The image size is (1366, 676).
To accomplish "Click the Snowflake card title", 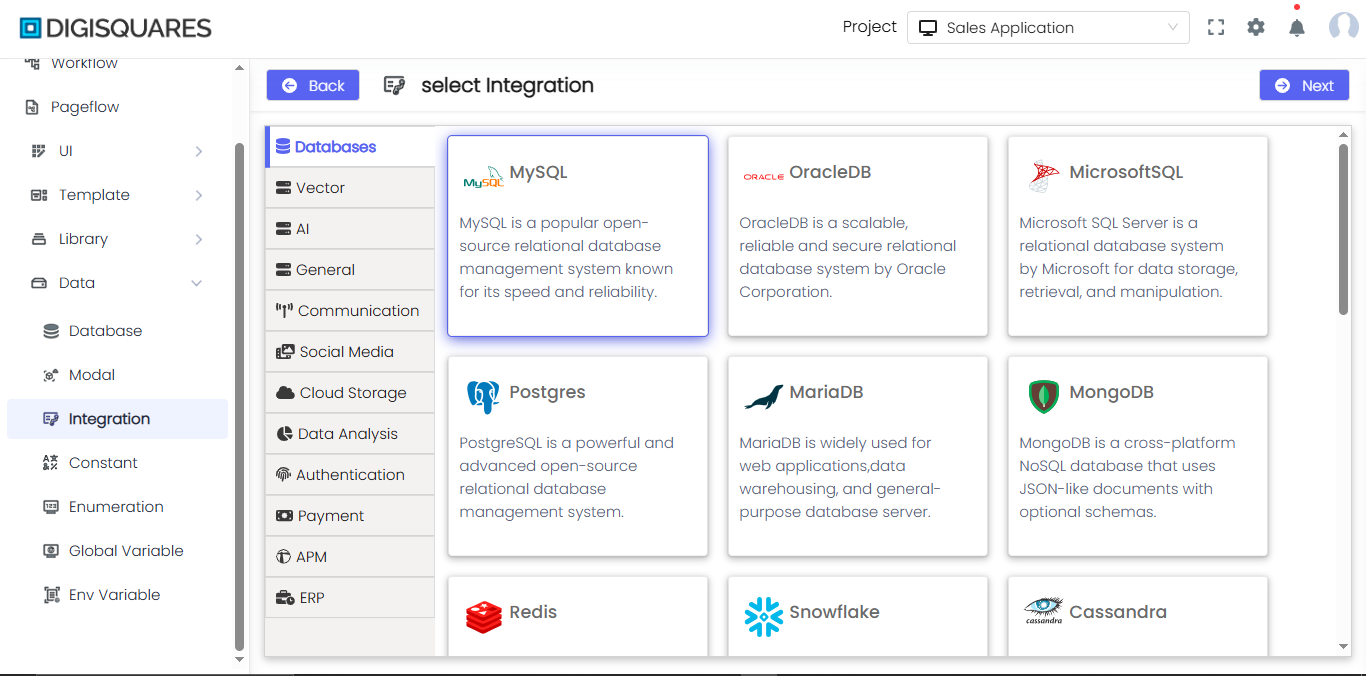I will point(834,612).
